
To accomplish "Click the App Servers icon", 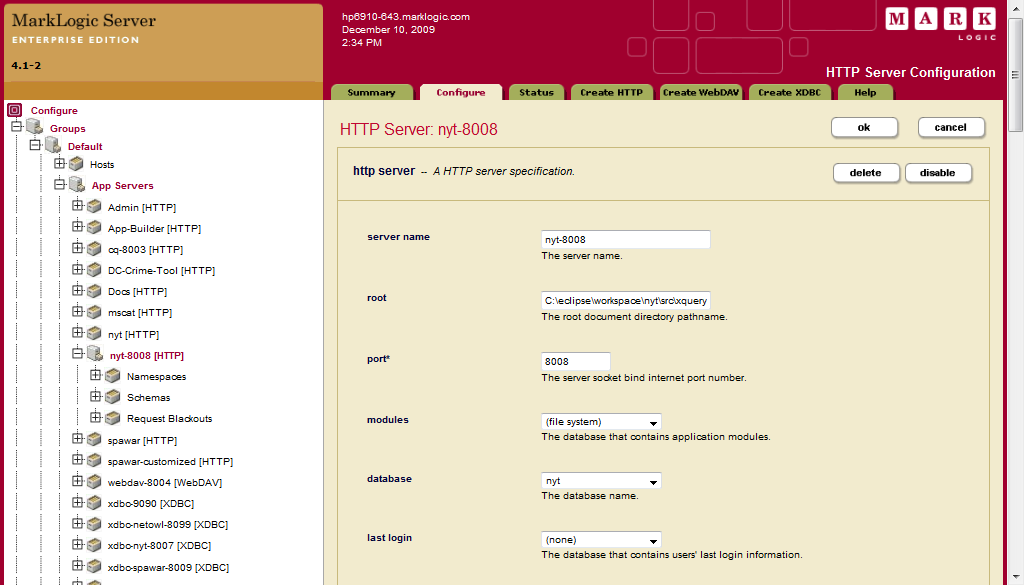I will coord(76,185).
